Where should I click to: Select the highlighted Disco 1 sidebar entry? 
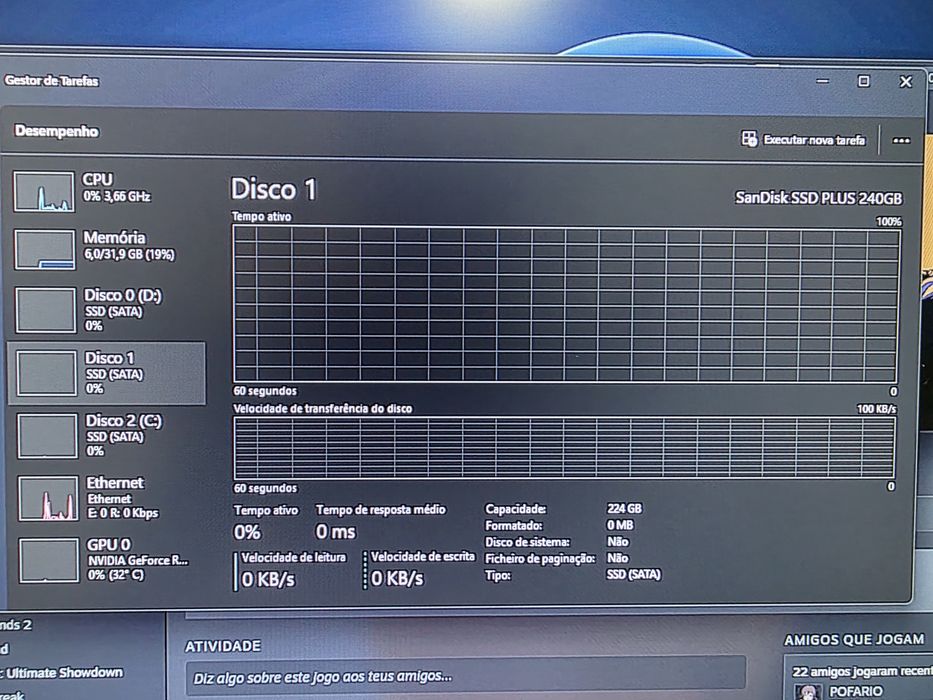point(107,373)
